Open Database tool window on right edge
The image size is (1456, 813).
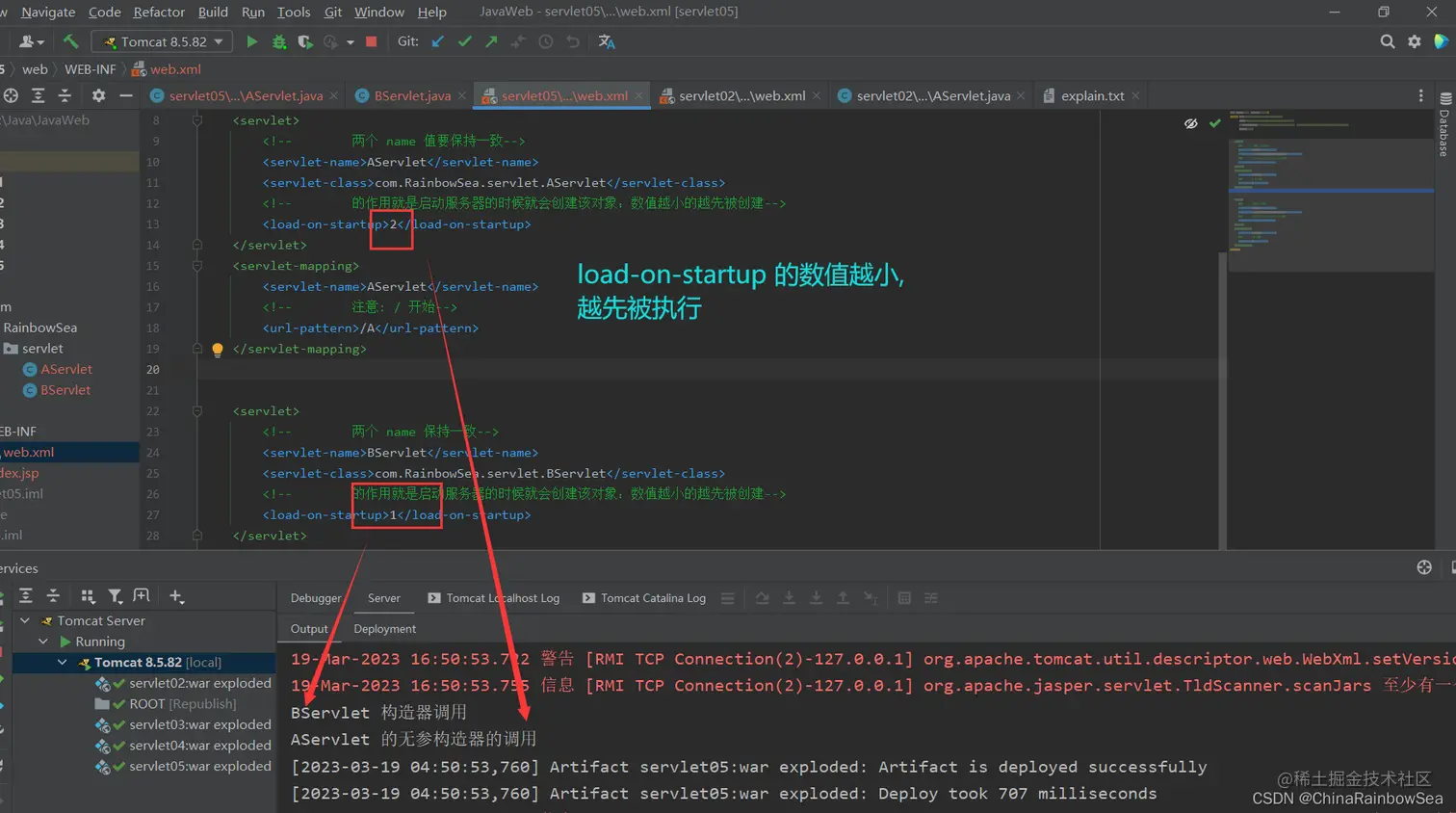(1444, 125)
